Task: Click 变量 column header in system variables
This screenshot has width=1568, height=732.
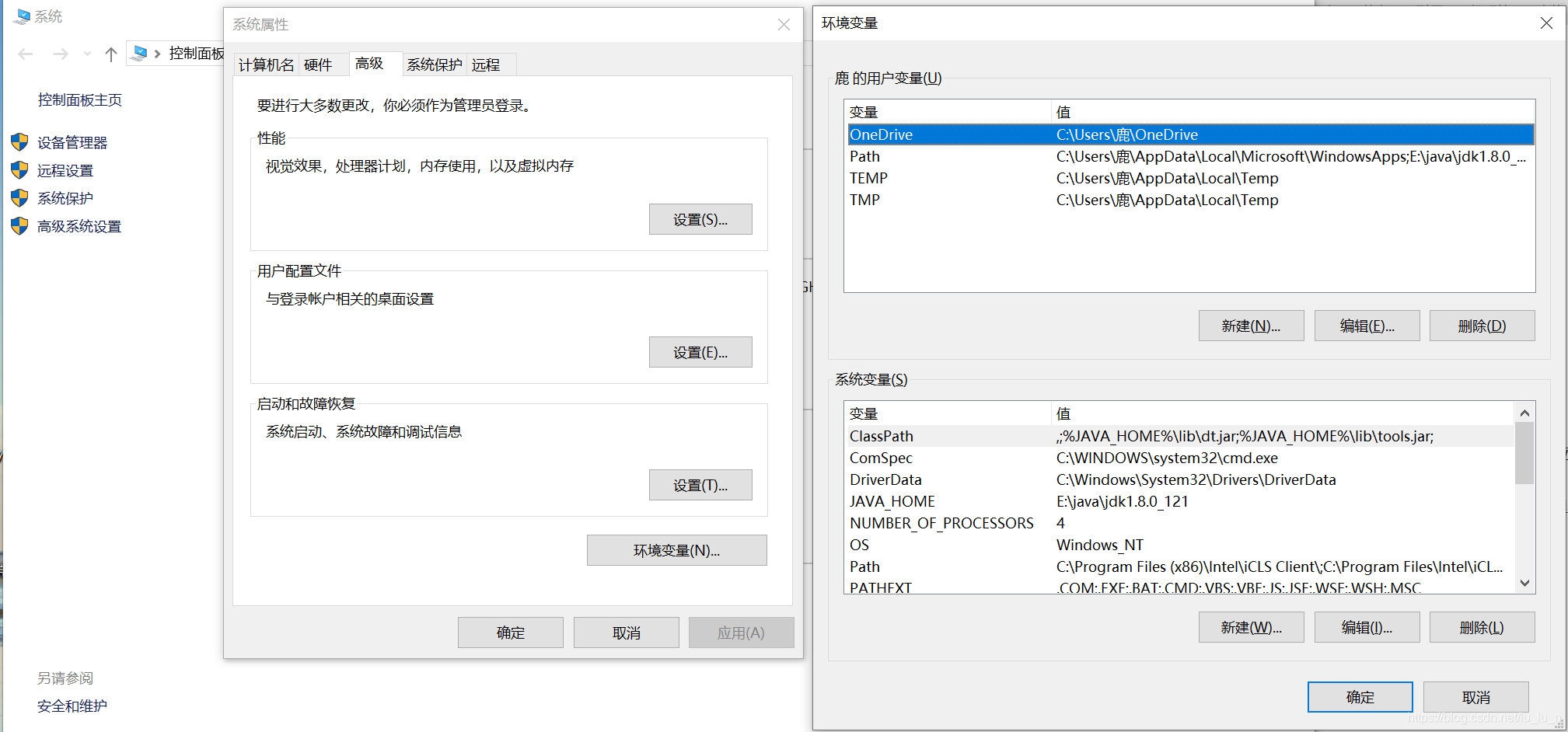Action: coord(948,413)
